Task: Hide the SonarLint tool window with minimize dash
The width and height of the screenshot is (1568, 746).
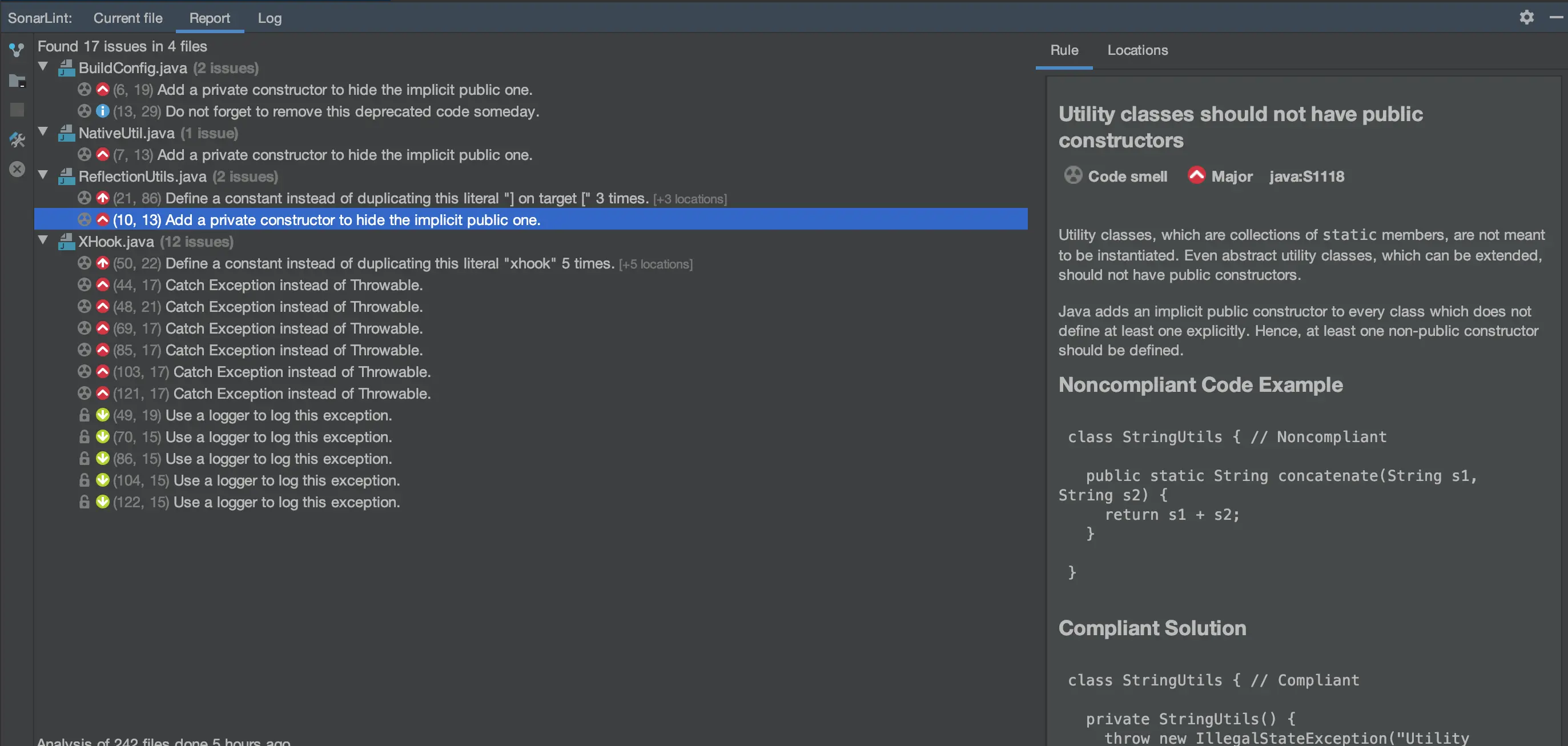Action: pos(1555,17)
